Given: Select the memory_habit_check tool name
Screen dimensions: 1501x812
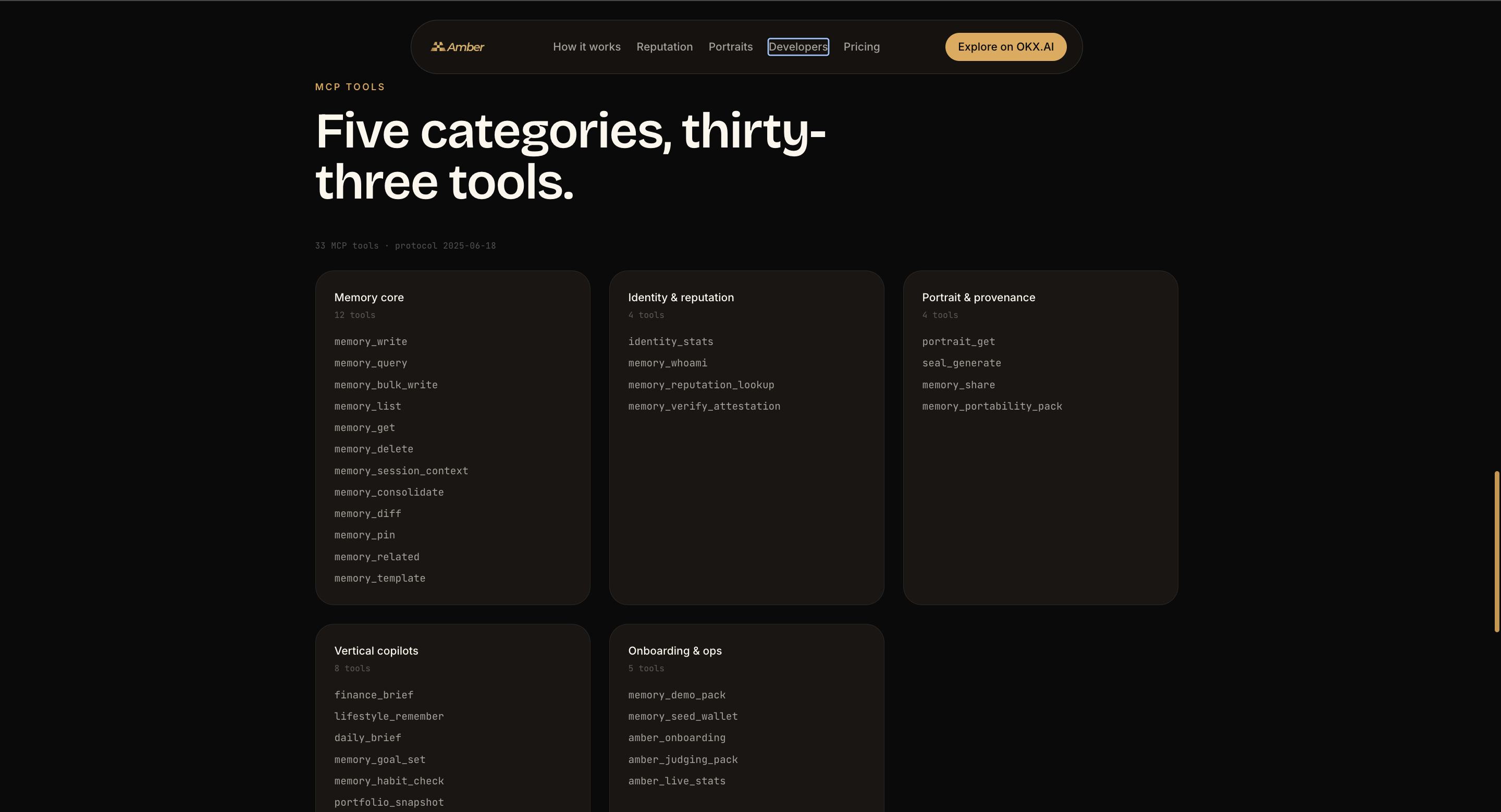Looking at the screenshot, I should pos(389,781).
